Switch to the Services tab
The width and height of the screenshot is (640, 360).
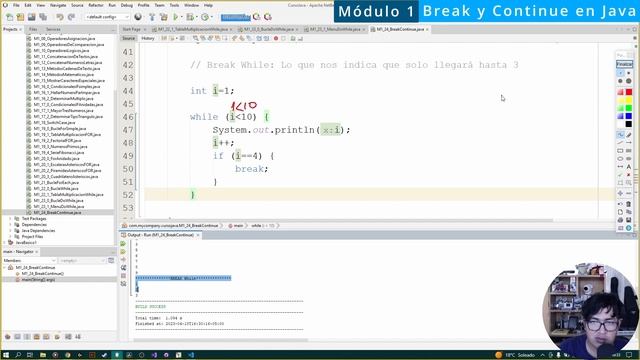pos(53,29)
